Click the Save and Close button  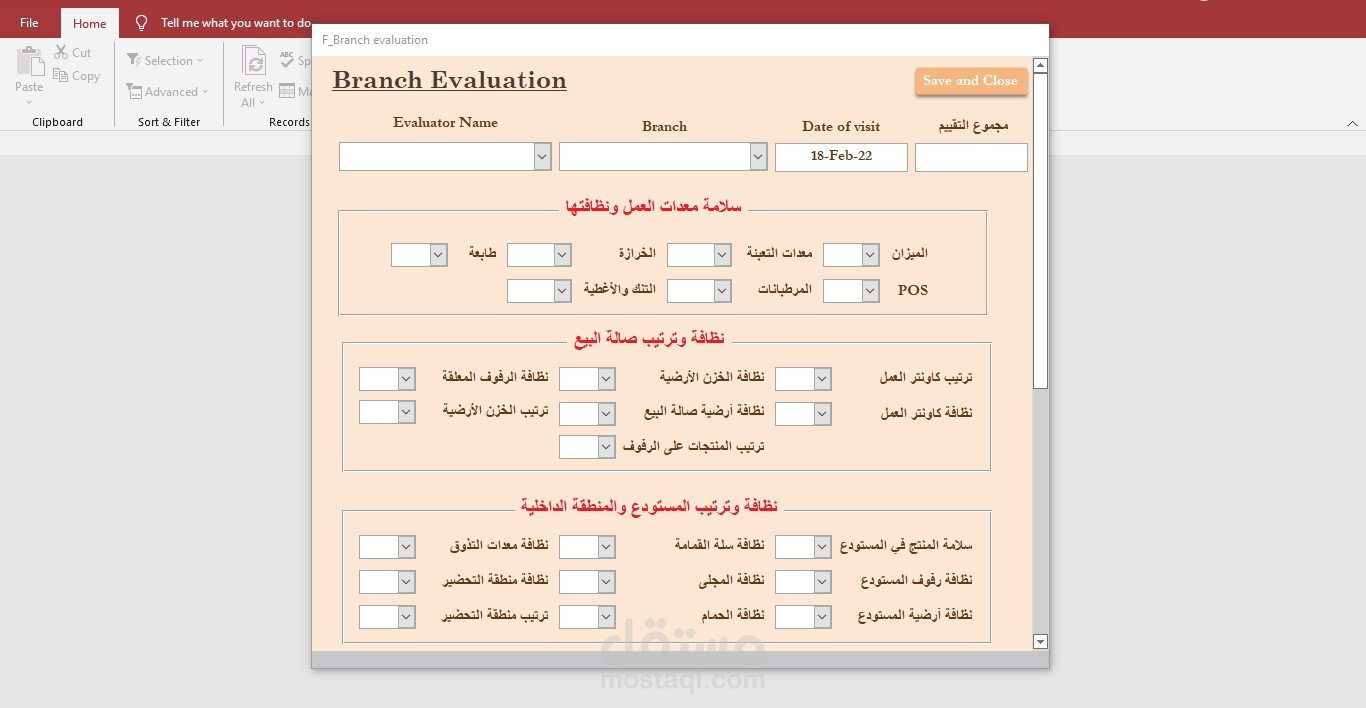coord(970,81)
